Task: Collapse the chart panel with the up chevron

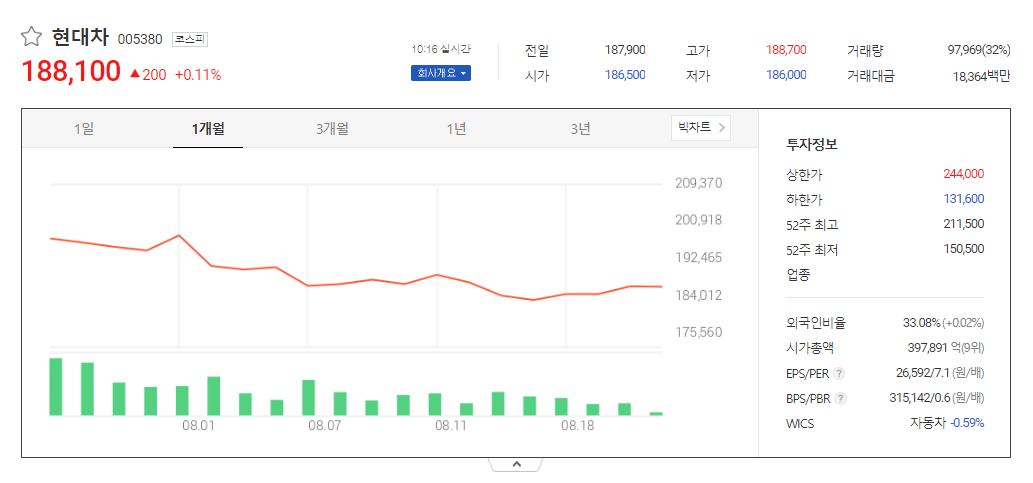Action: click(516, 465)
